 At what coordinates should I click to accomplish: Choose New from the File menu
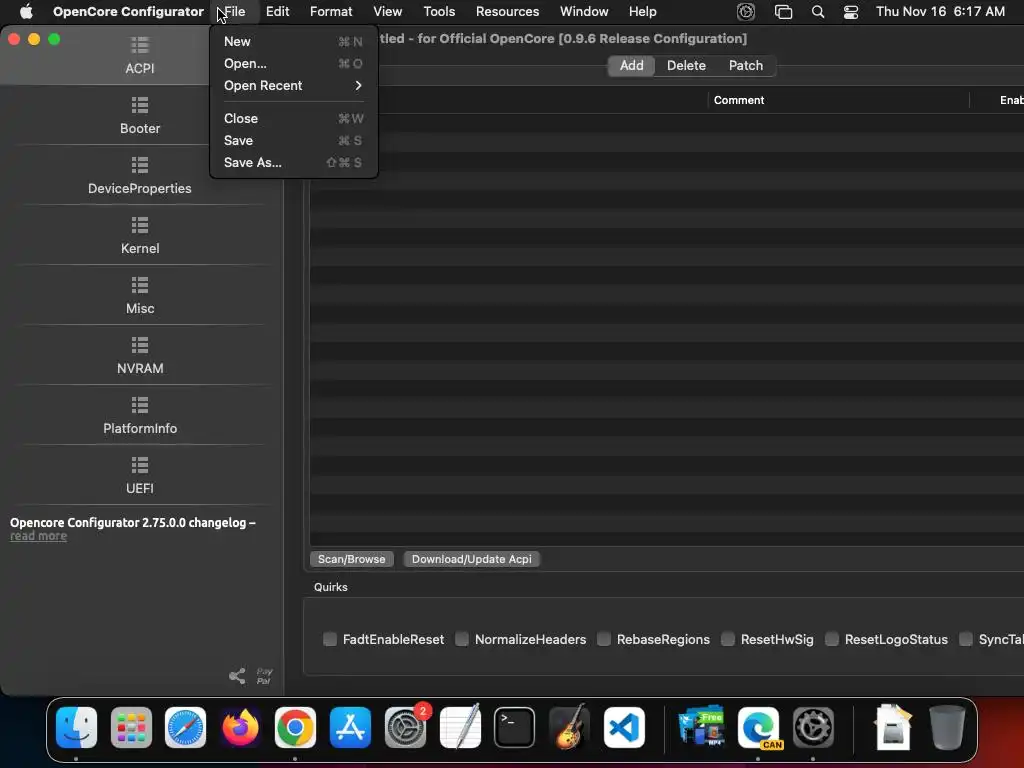click(x=293, y=41)
